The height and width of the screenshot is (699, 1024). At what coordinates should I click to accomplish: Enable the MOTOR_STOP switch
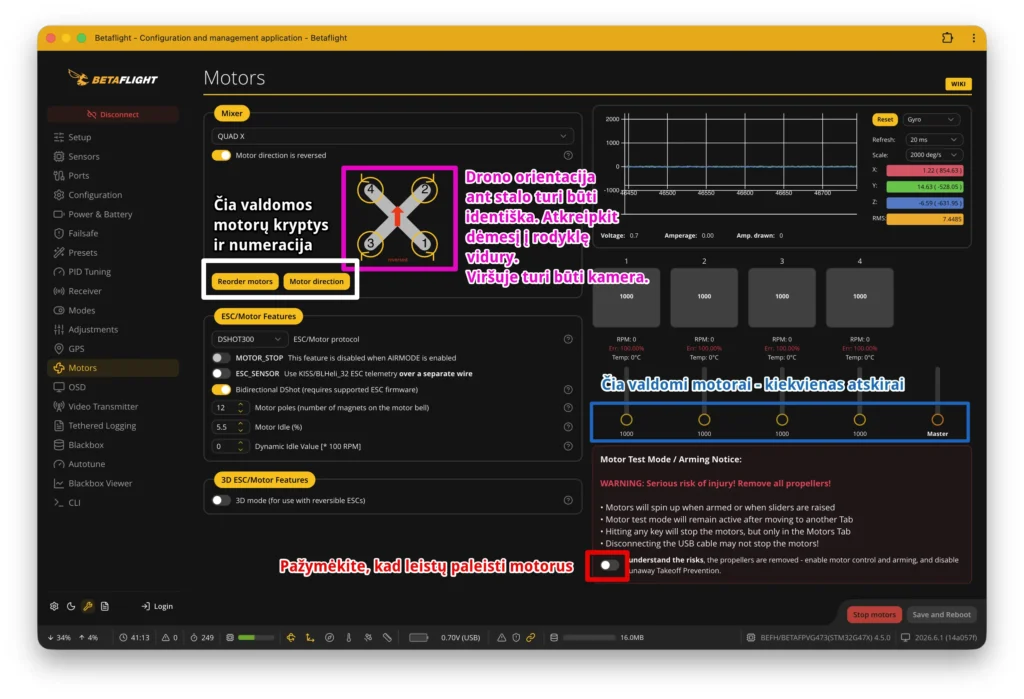click(x=221, y=358)
